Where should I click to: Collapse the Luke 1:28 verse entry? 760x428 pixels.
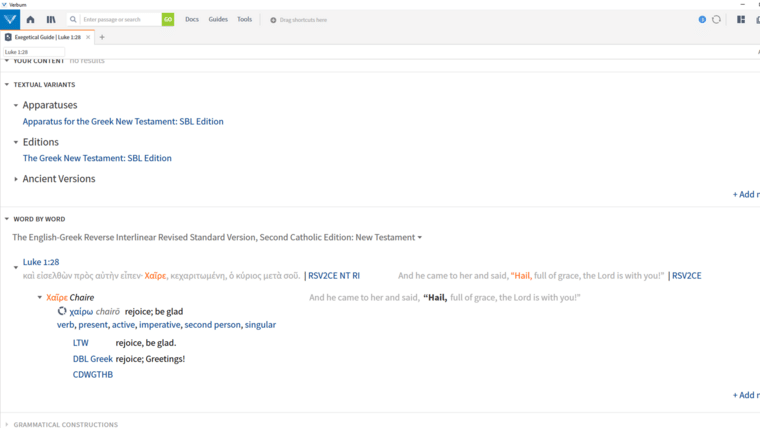click(16, 267)
